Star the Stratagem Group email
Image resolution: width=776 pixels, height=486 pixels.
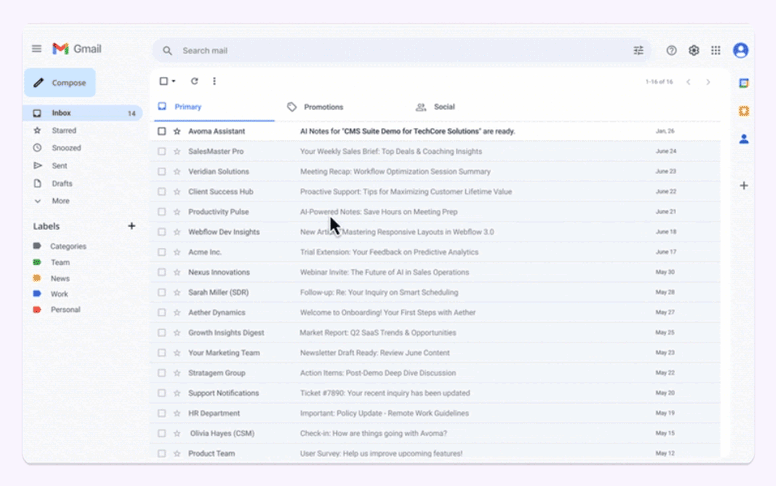point(177,373)
